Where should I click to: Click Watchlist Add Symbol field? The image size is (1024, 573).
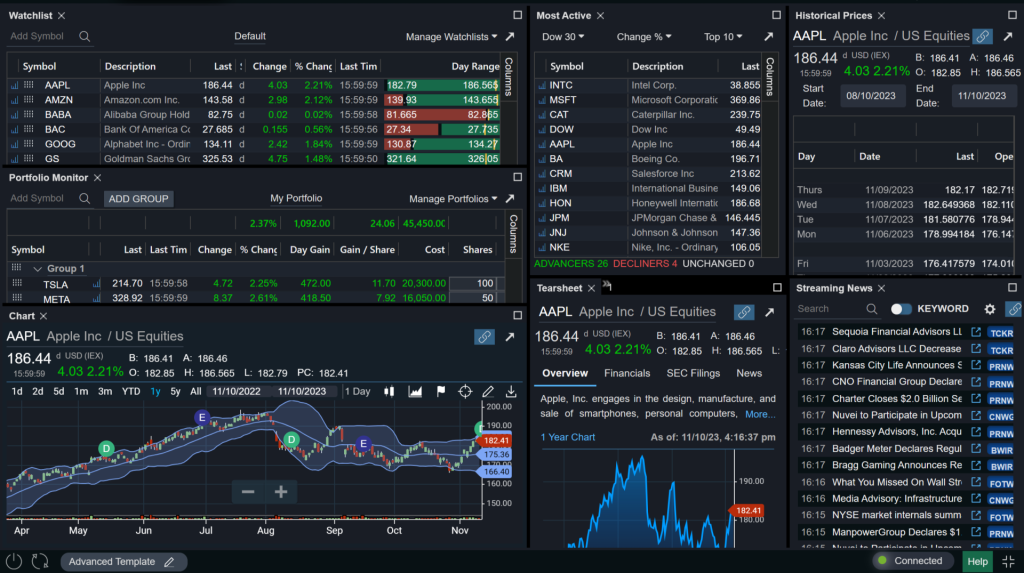39,37
